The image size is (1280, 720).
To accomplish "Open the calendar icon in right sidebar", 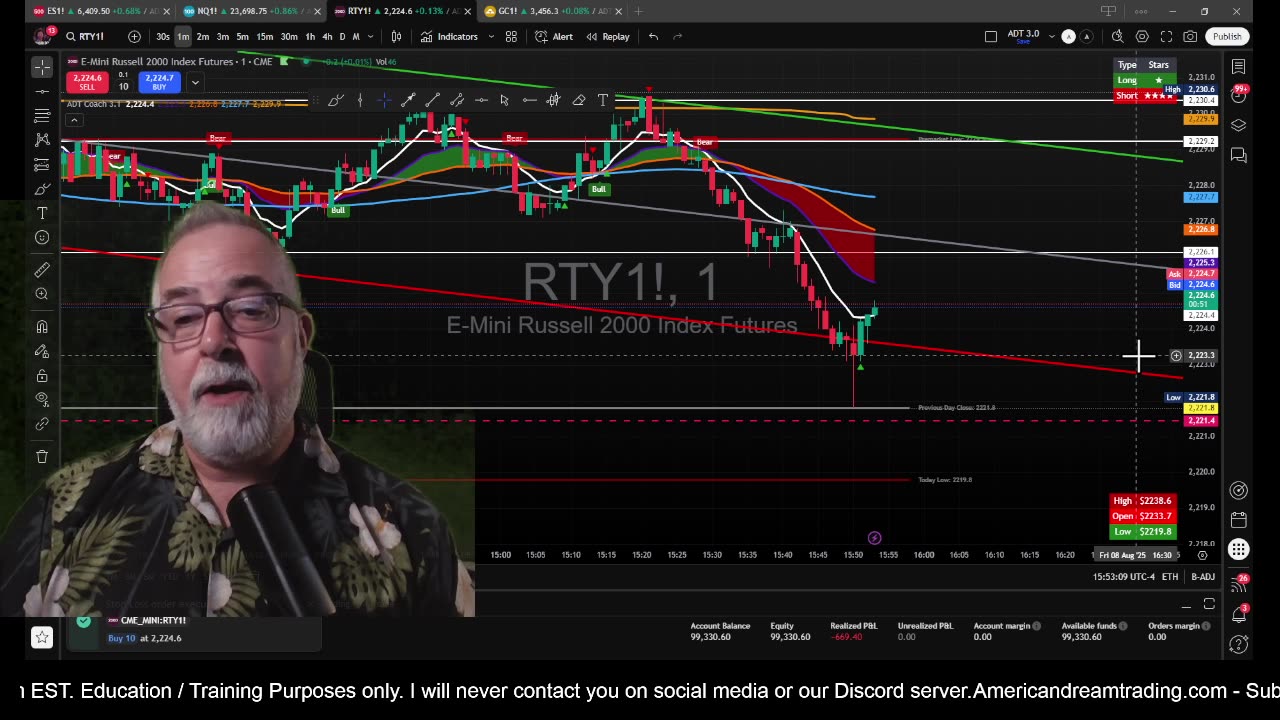I will click(x=1238, y=520).
